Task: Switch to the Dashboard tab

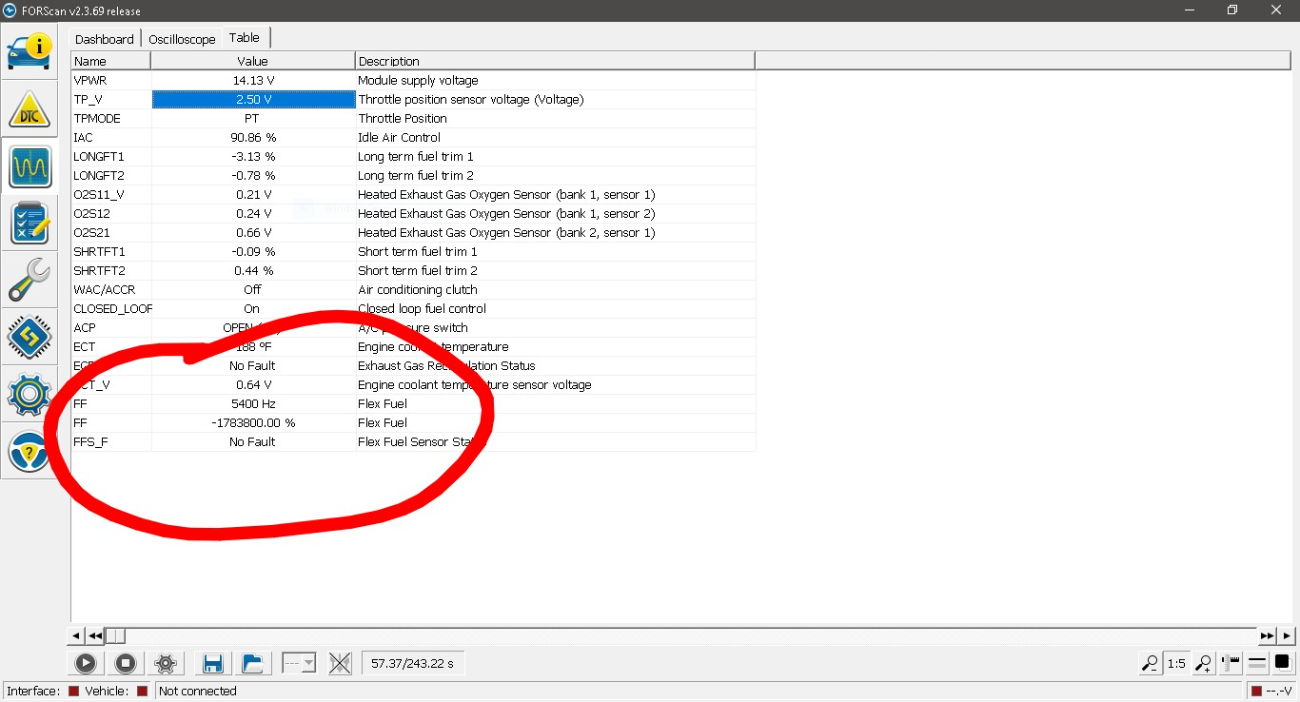Action: tap(104, 39)
